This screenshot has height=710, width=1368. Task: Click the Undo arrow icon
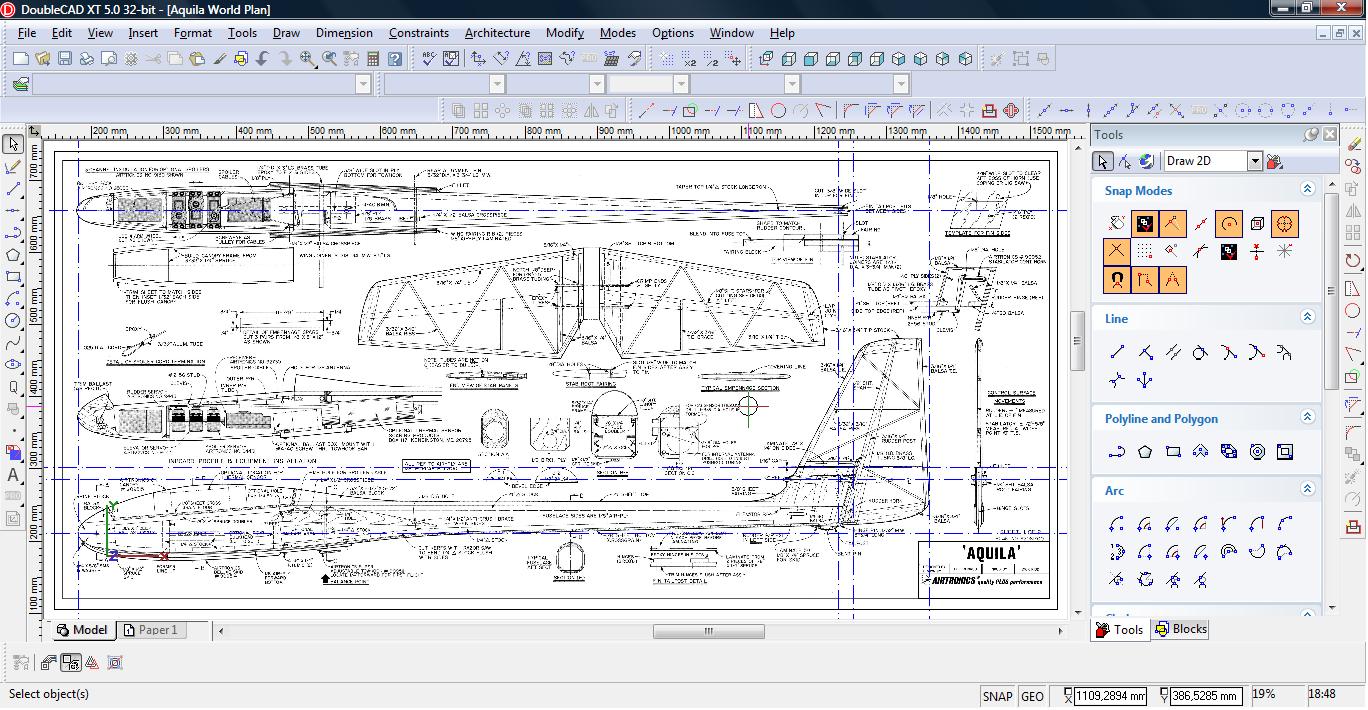tap(263, 59)
